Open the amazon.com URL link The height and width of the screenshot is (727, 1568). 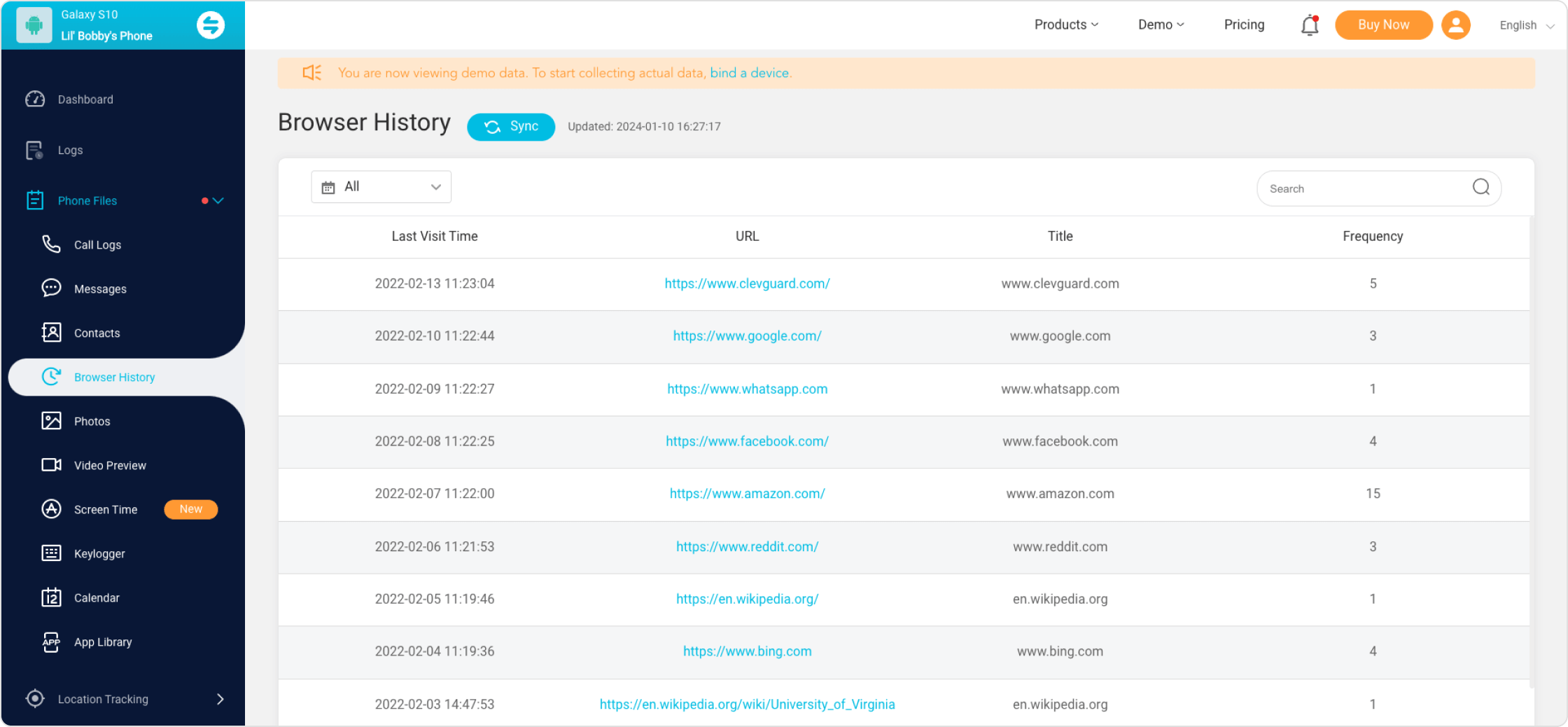pos(747,494)
